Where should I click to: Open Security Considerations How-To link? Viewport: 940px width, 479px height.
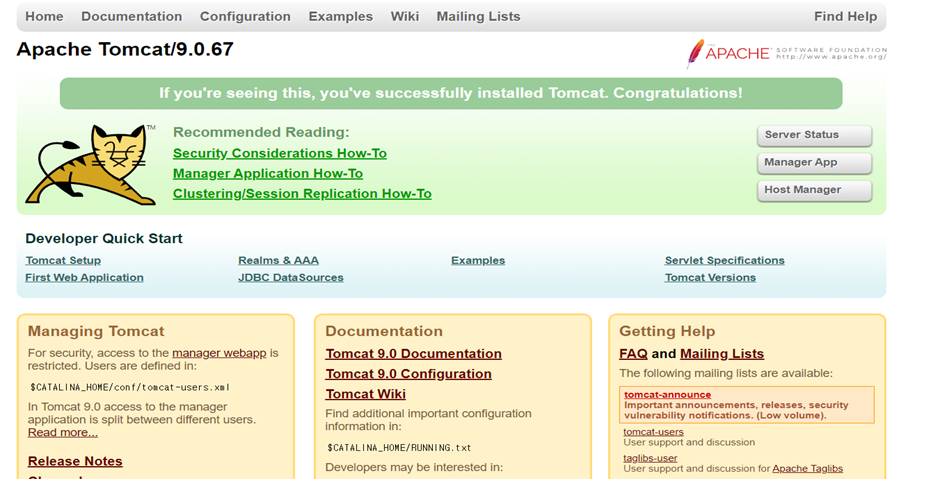pyautogui.click(x=280, y=153)
